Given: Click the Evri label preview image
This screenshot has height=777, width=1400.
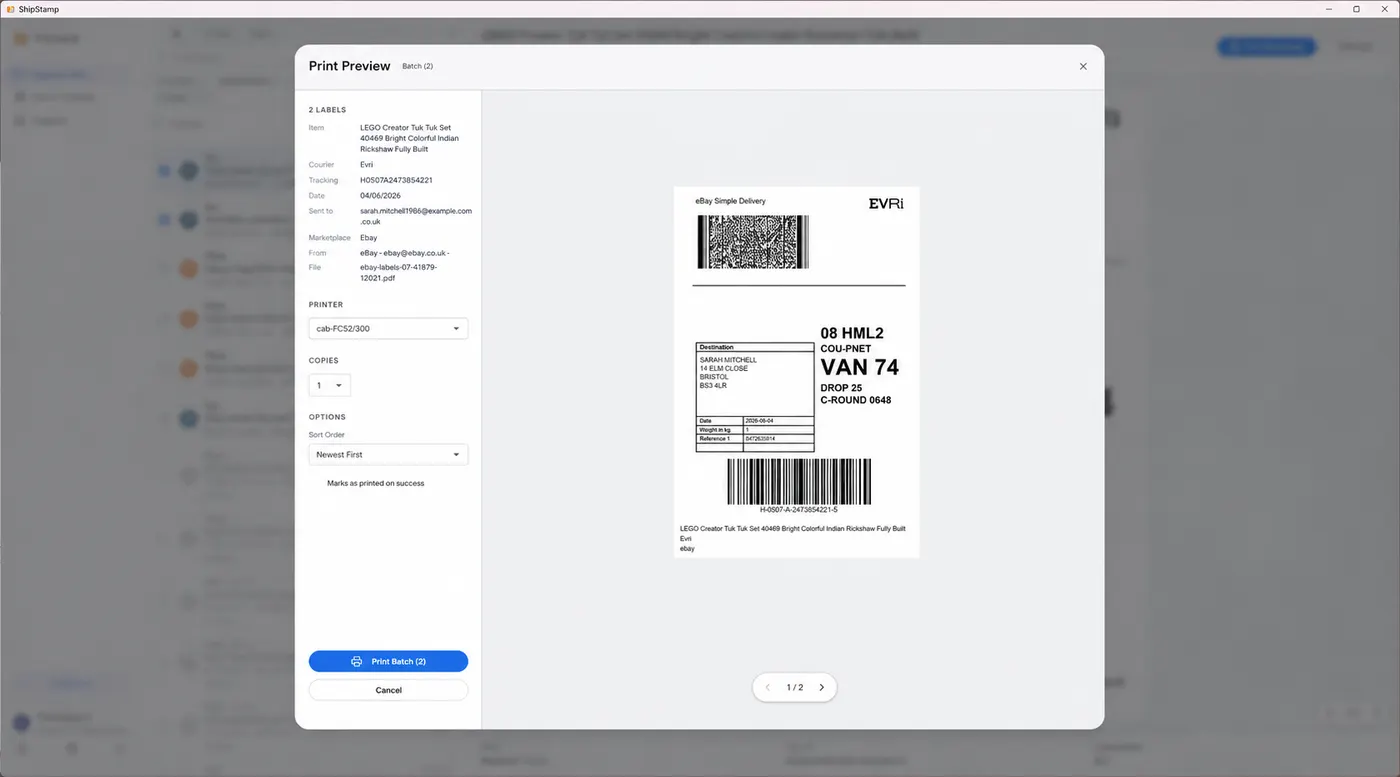Looking at the screenshot, I should 796,372.
